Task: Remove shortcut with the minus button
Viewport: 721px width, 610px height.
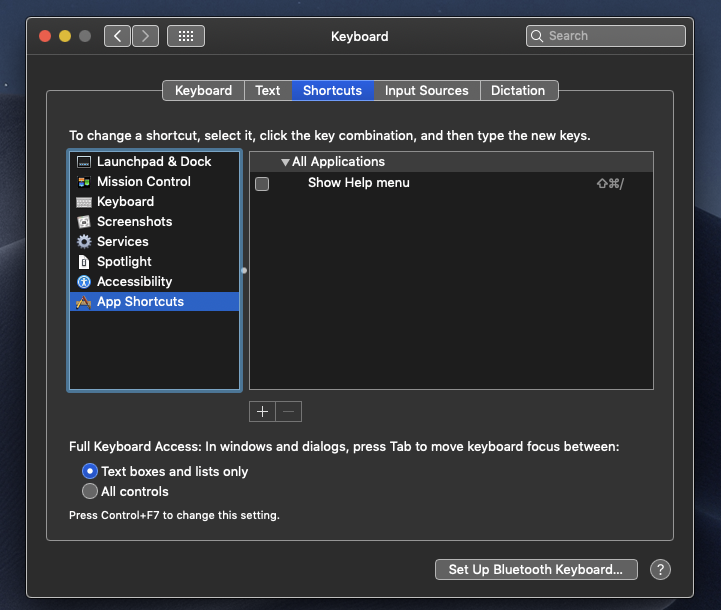Action: pos(289,411)
